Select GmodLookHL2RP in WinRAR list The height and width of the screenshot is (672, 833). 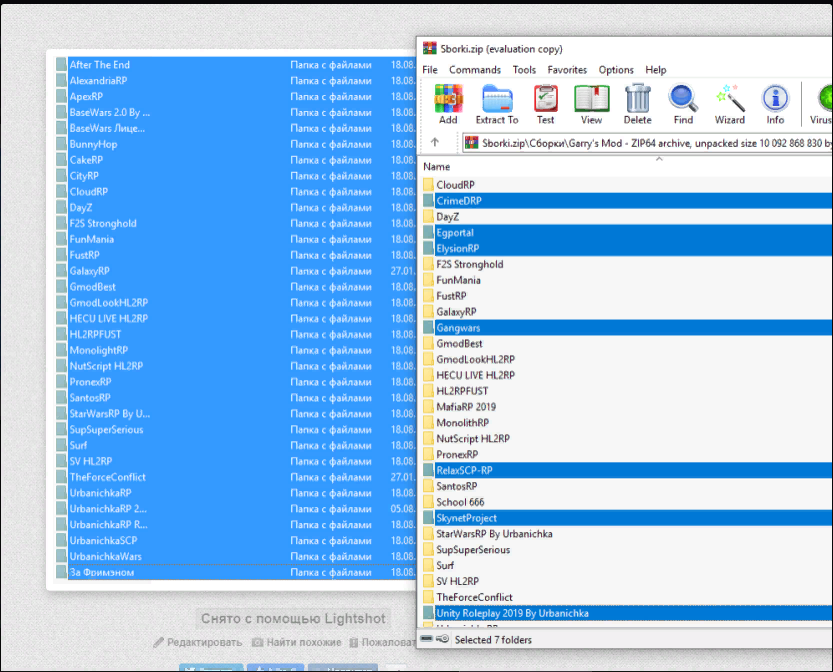(x=627, y=359)
